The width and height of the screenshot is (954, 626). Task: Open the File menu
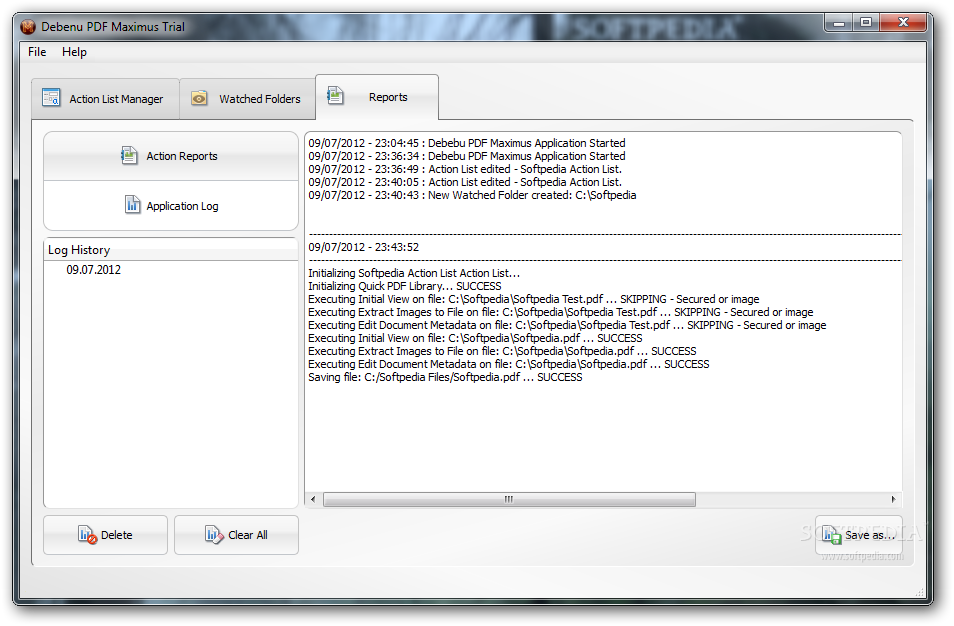(37, 52)
